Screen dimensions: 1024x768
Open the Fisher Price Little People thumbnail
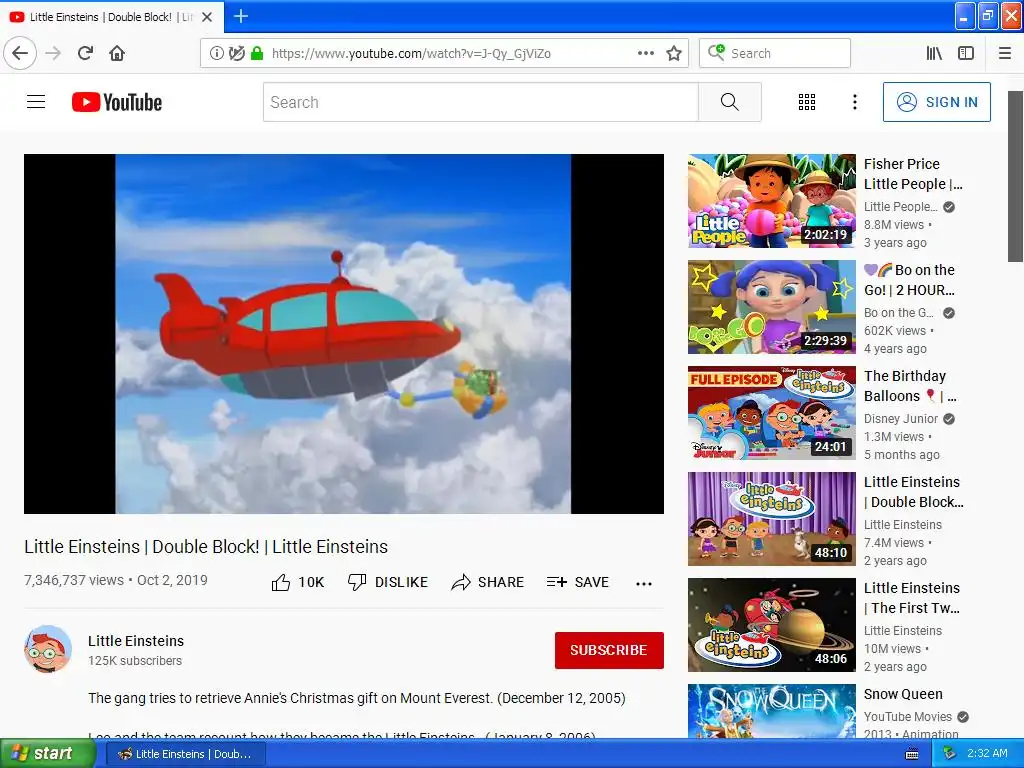point(771,201)
